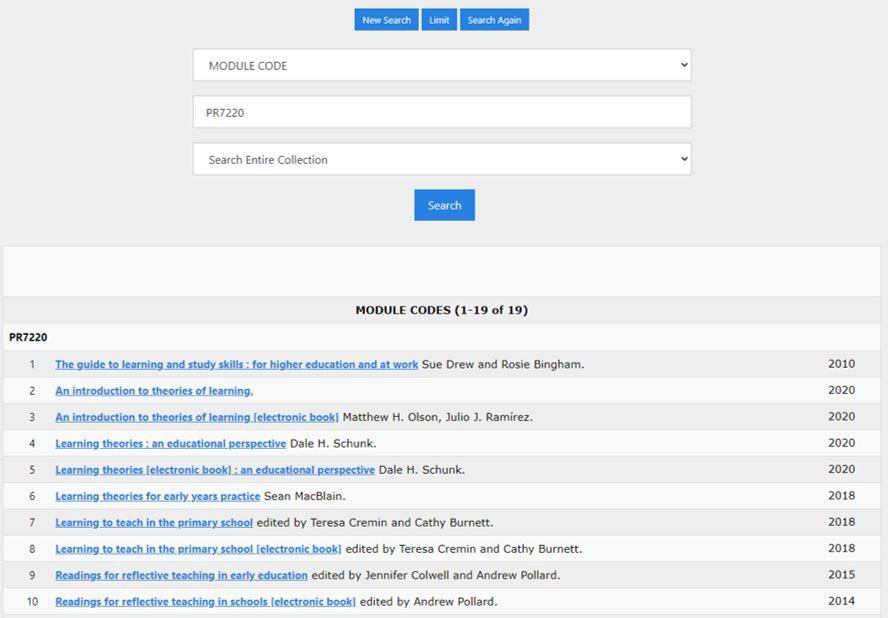The width and height of the screenshot is (888, 618).
Task: Expand the MODULE CODE dropdown chevron arrow
Action: point(683,64)
